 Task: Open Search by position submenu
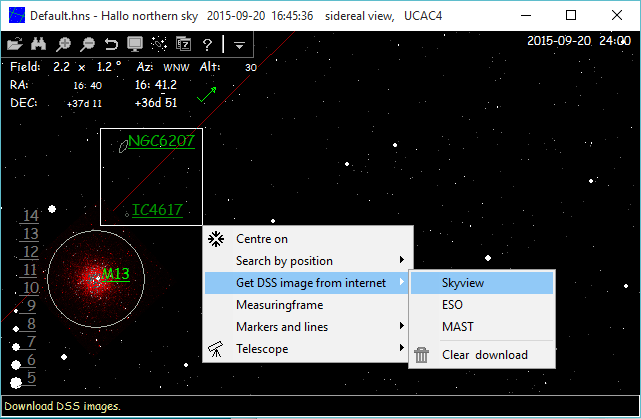(x=308, y=261)
